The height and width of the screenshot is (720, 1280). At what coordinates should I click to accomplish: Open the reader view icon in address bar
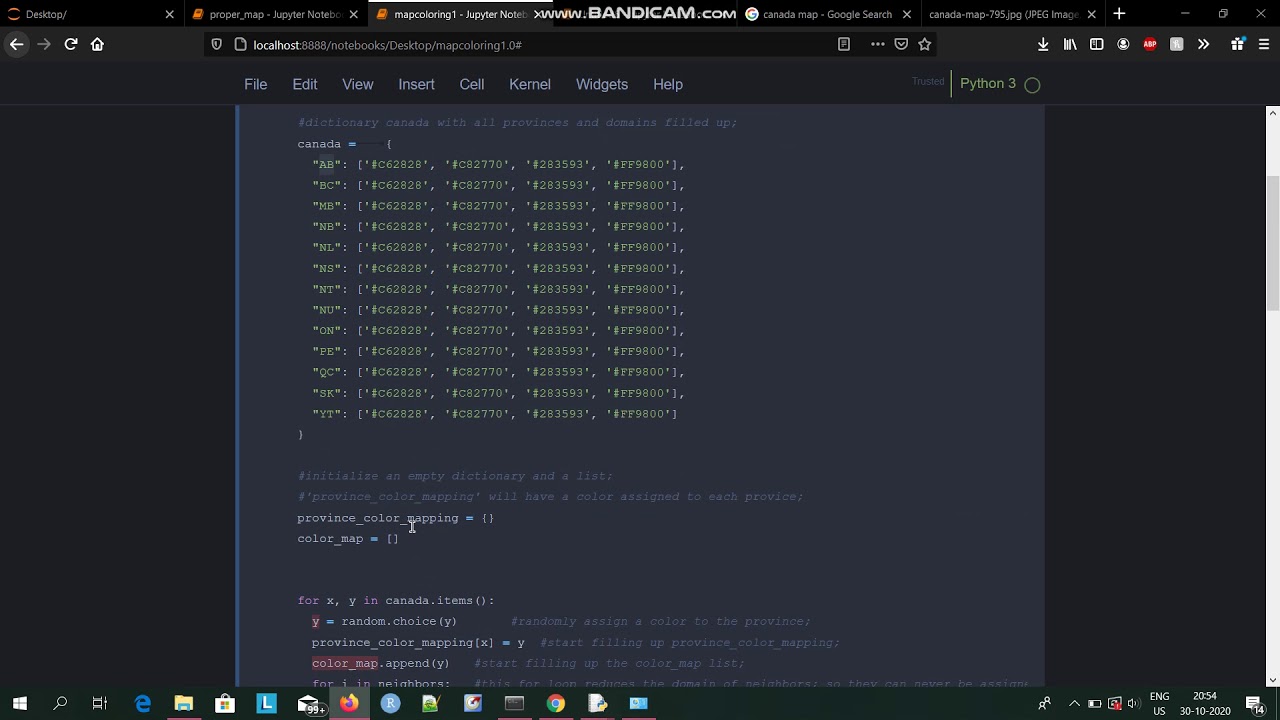[844, 44]
